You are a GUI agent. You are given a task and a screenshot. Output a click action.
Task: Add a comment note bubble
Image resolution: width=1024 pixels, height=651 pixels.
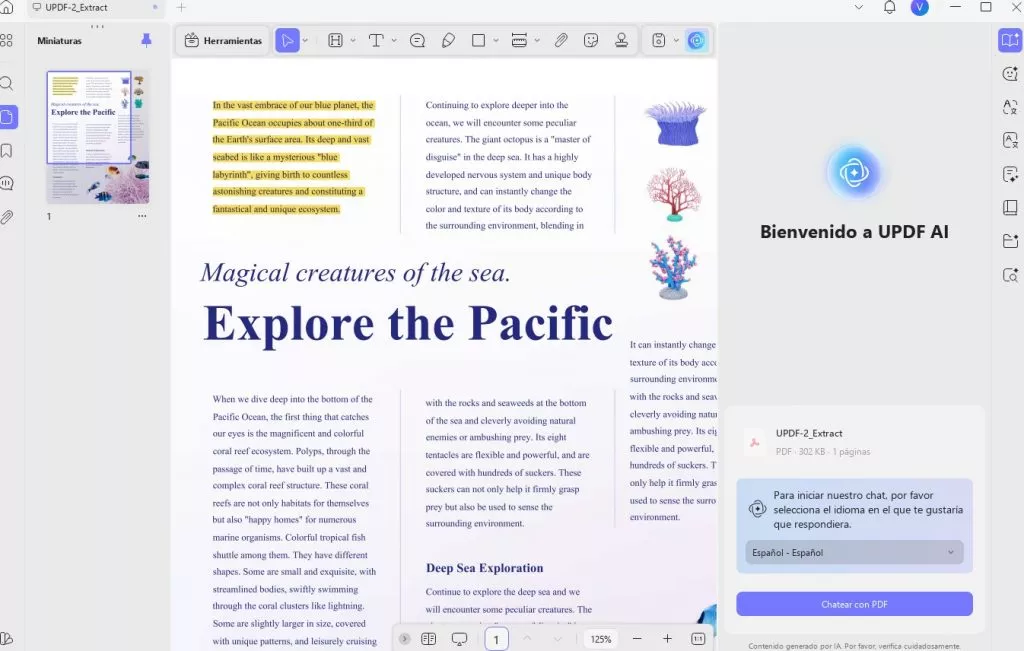(417, 40)
